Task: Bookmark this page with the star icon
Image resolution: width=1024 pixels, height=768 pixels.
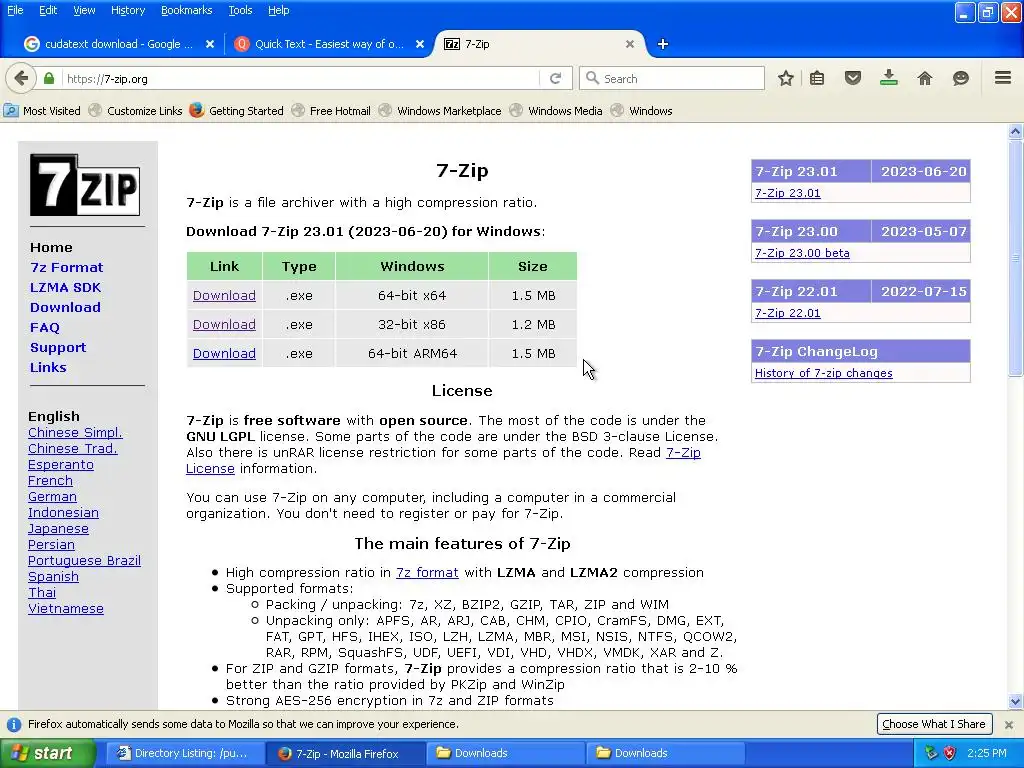Action: (786, 78)
